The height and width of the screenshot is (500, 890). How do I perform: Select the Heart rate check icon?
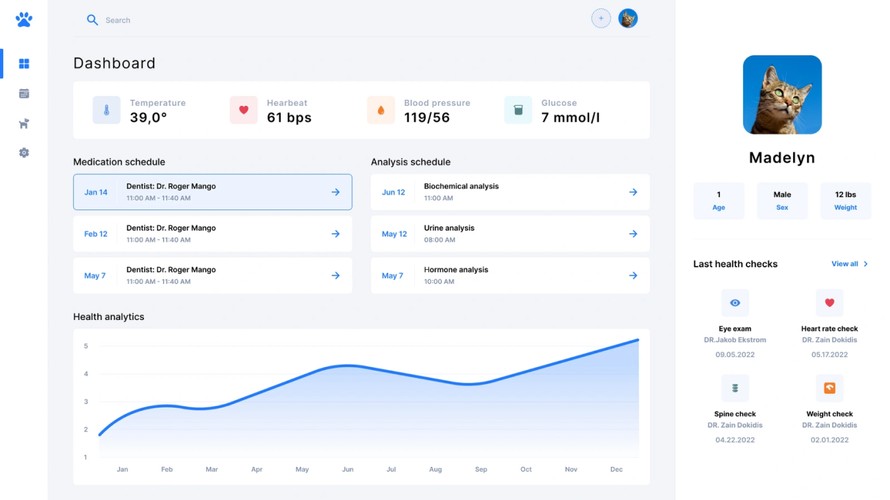tap(829, 303)
